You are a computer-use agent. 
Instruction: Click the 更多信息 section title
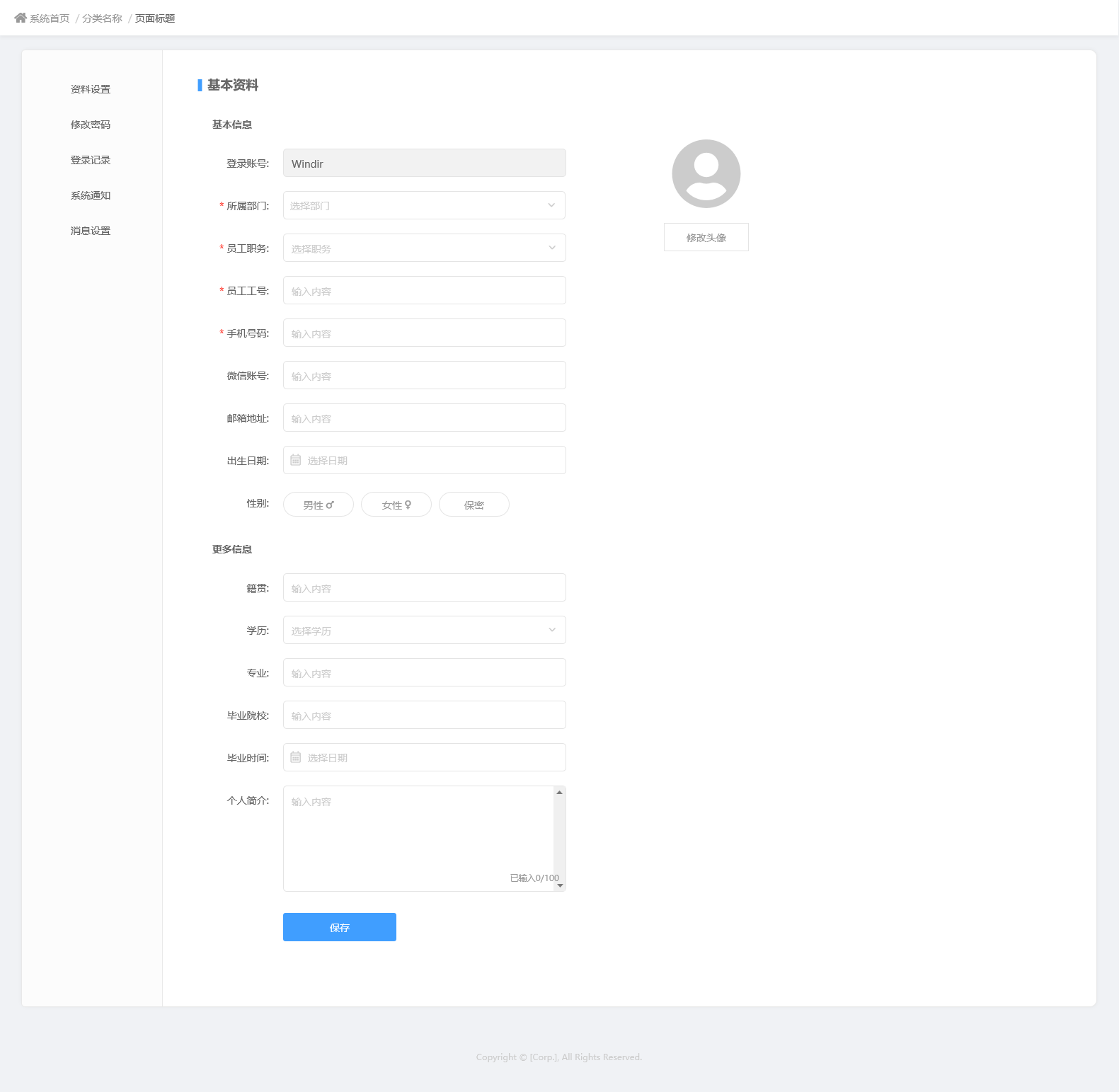[232, 549]
